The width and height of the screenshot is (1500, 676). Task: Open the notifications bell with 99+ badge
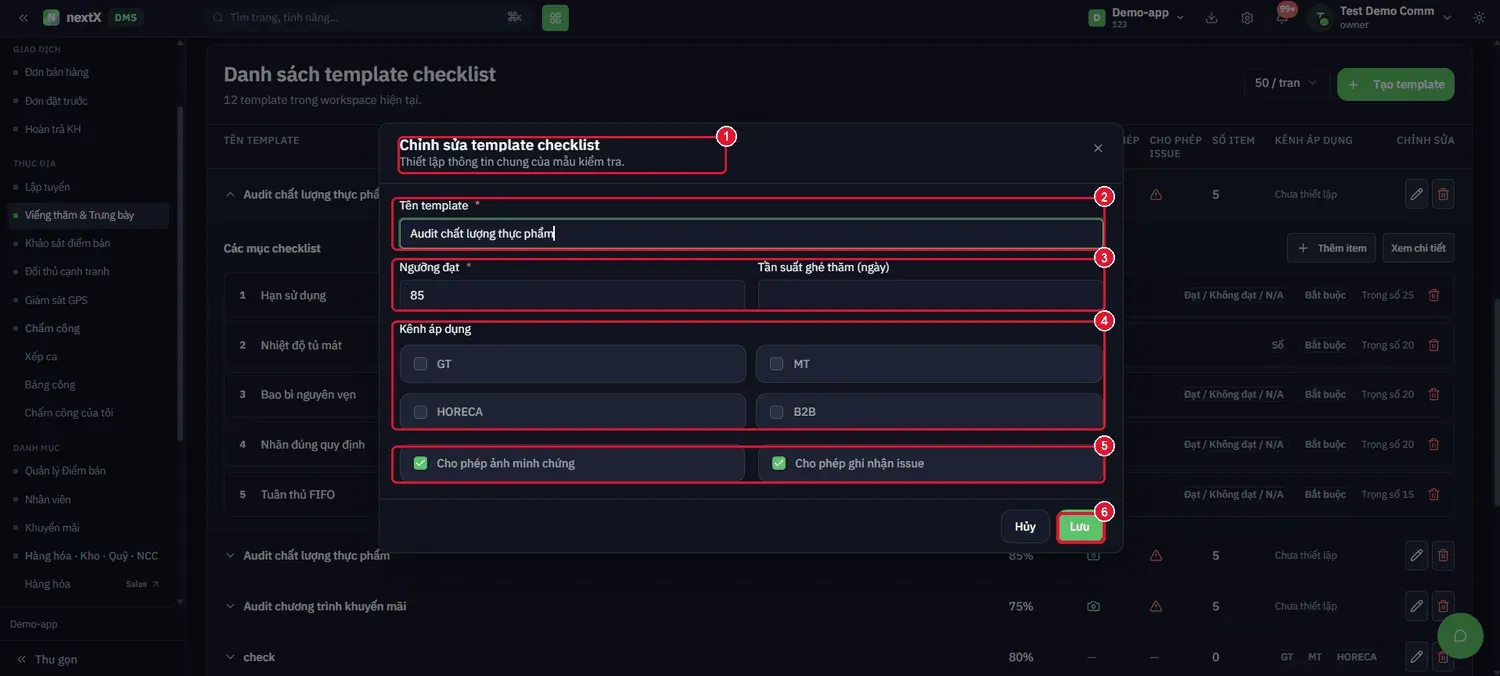click(x=1282, y=17)
